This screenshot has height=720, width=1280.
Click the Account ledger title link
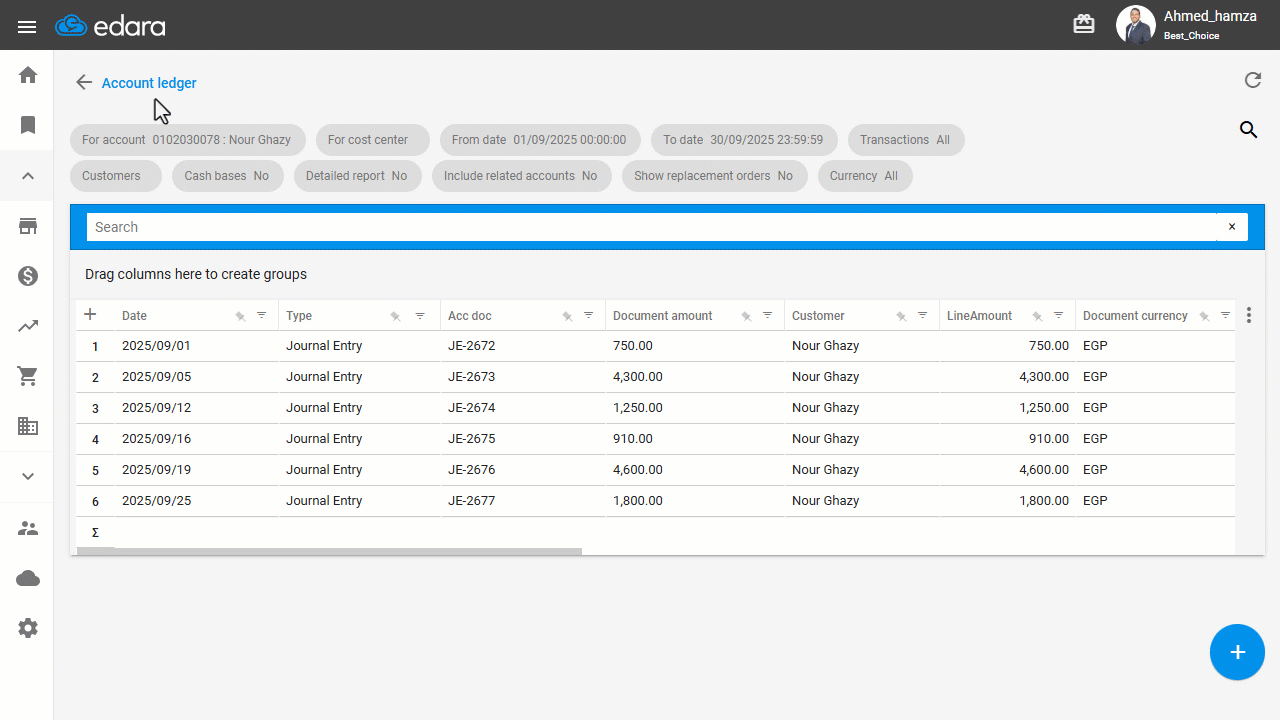tap(149, 83)
